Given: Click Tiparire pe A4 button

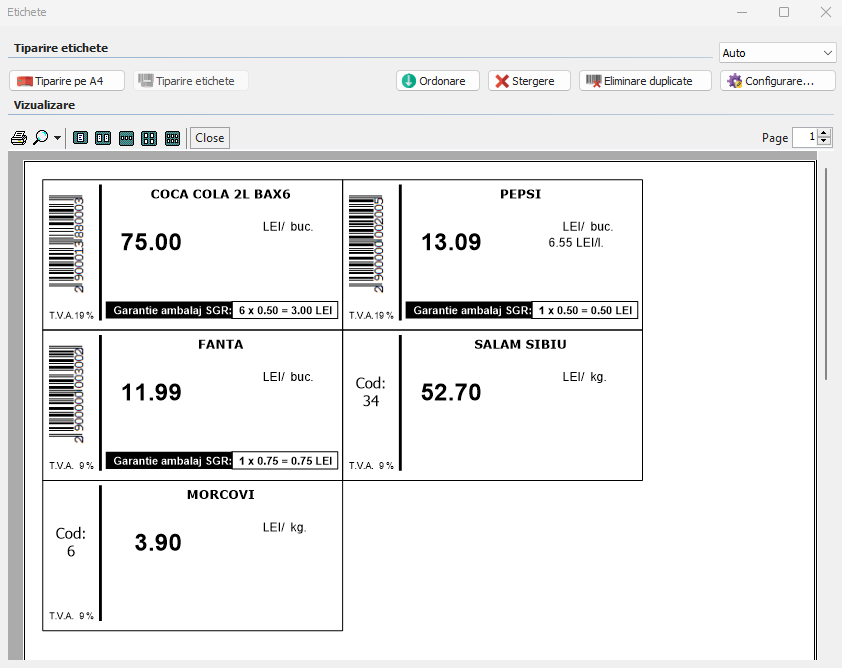Looking at the screenshot, I should 67,81.
